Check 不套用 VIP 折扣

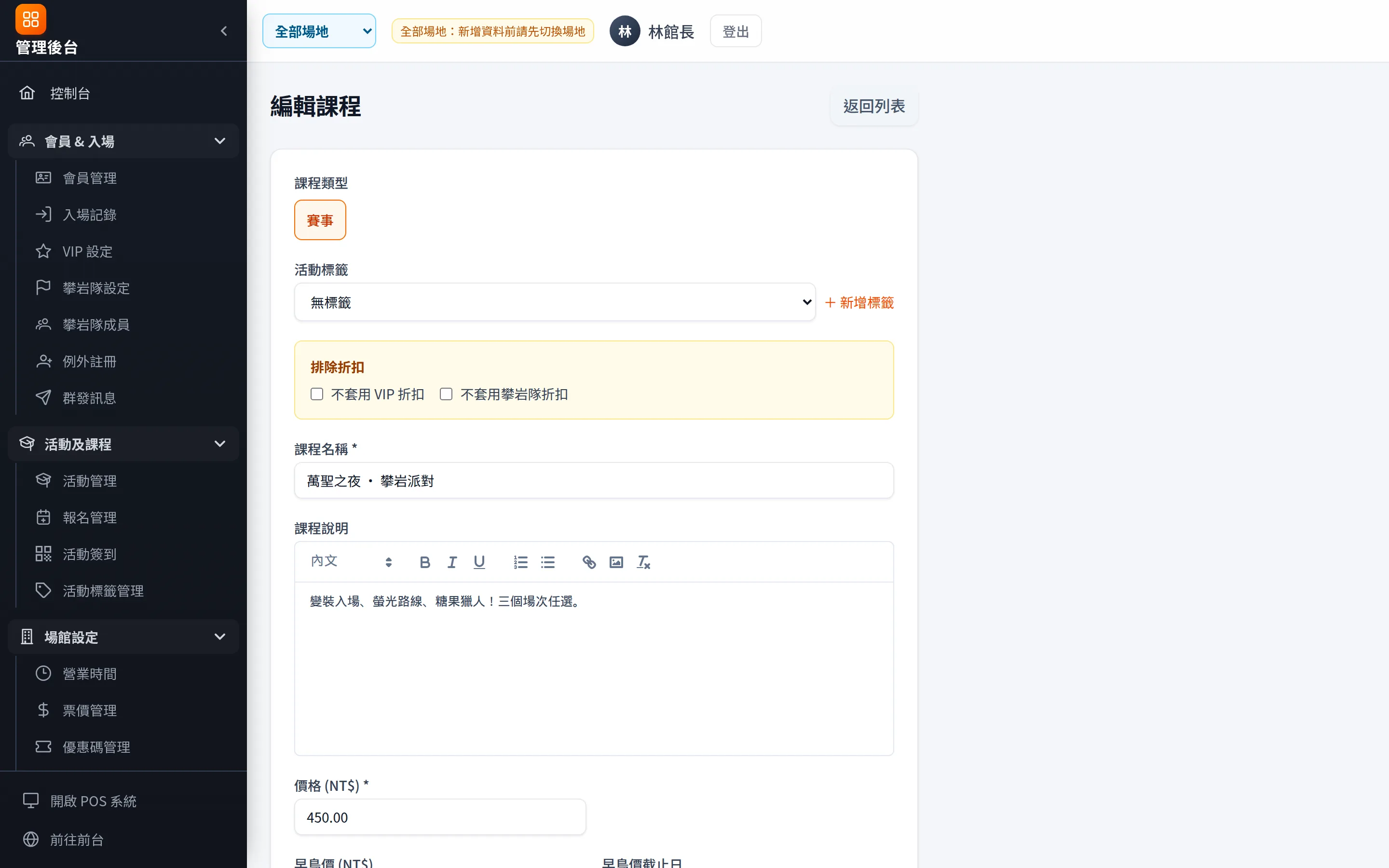pyautogui.click(x=317, y=394)
